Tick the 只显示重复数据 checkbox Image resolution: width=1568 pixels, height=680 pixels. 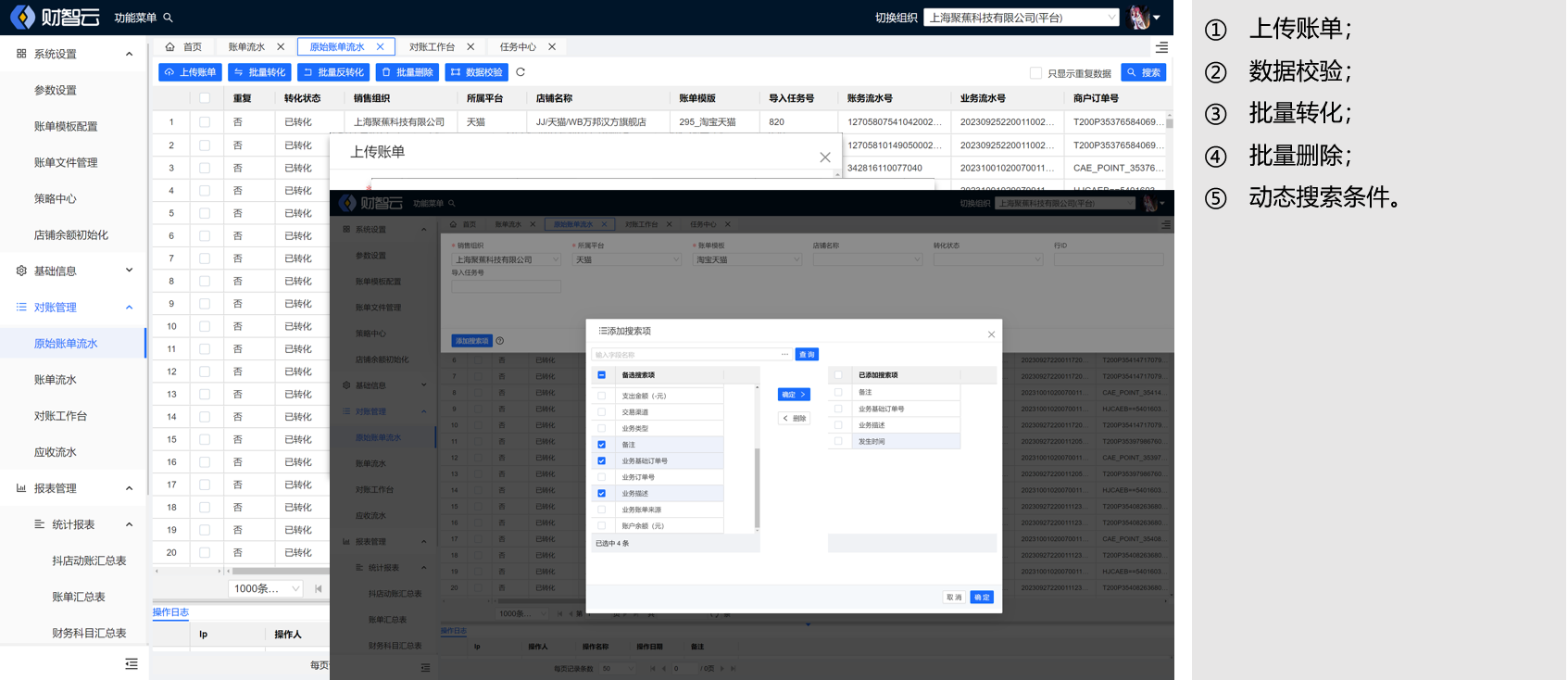tap(1035, 73)
